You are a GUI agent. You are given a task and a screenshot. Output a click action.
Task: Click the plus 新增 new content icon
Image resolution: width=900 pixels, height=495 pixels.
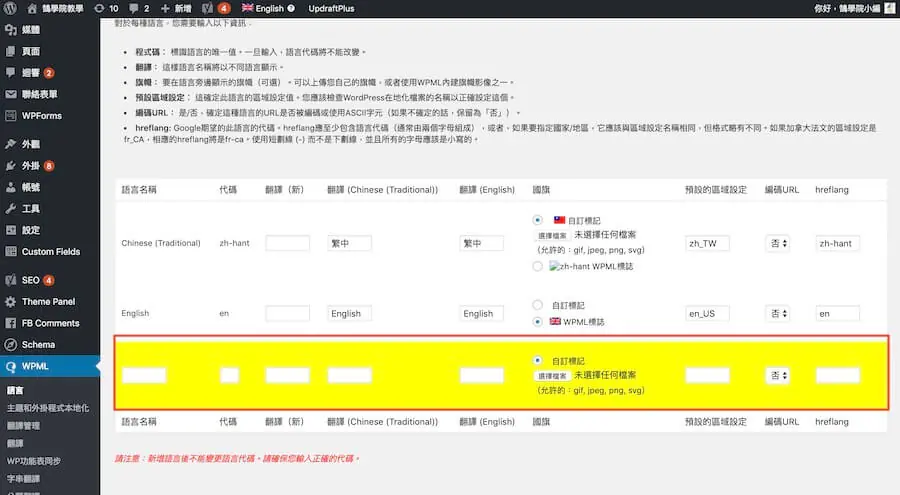pos(165,8)
